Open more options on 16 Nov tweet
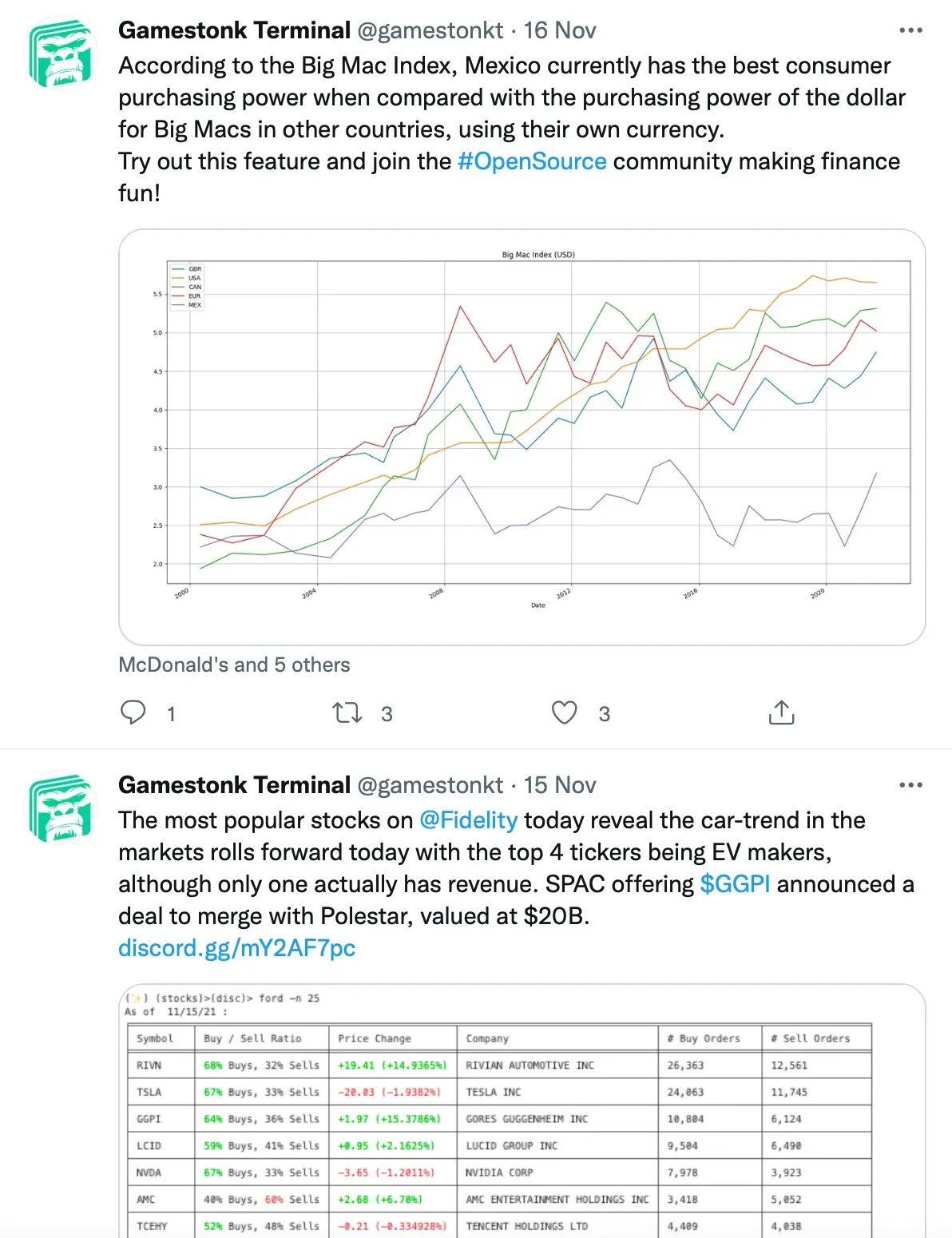The height and width of the screenshot is (1238, 952). 910,30
